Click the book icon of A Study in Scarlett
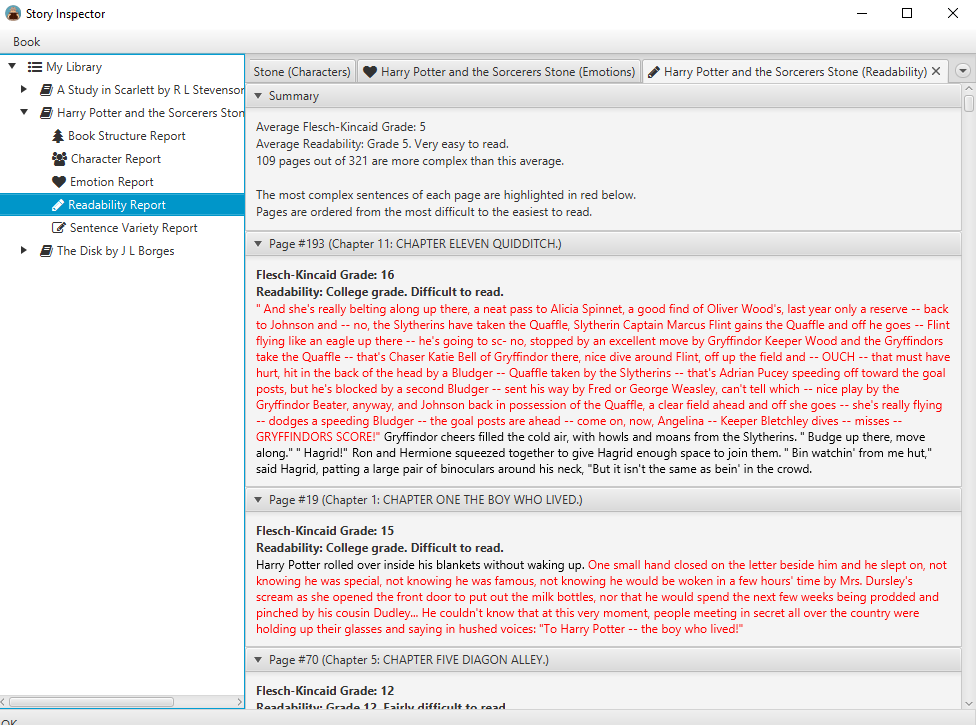 coord(46,90)
